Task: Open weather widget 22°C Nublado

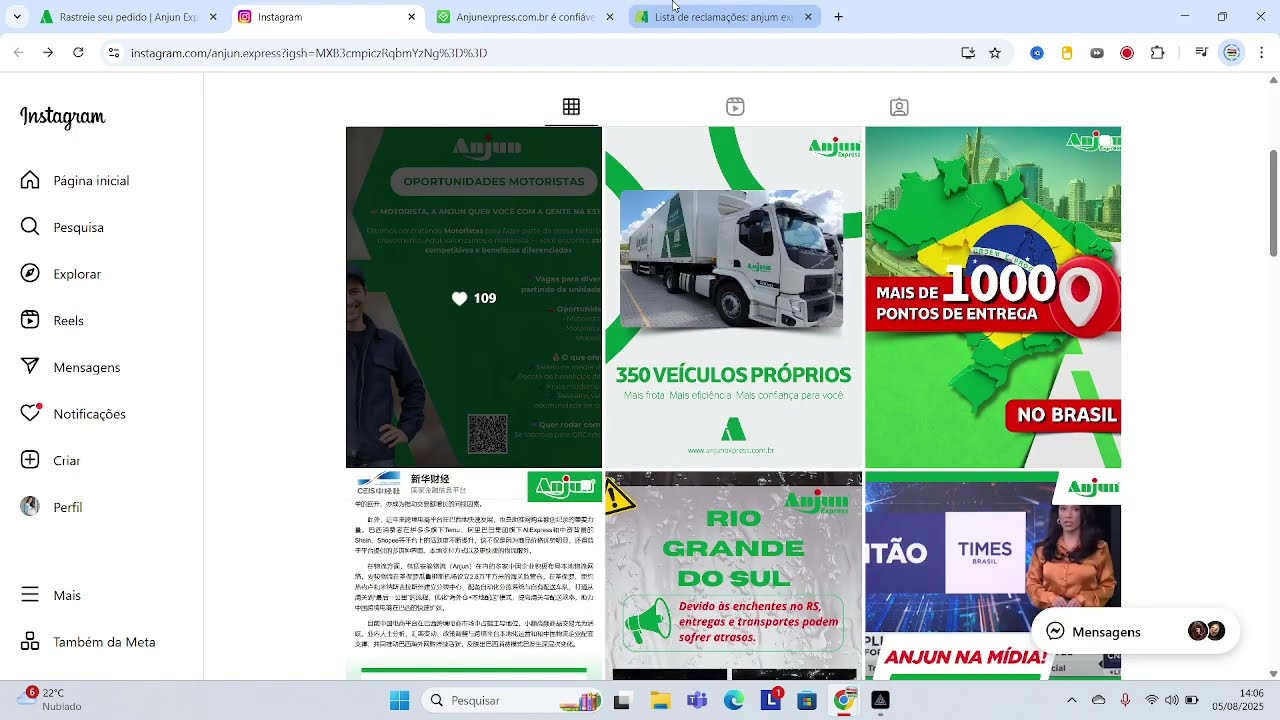Action: (x=48, y=699)
